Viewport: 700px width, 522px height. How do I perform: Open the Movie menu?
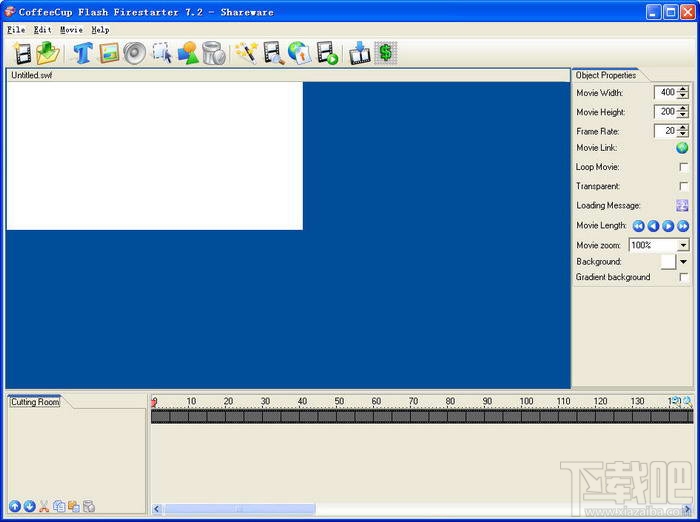tap(71, 30)
